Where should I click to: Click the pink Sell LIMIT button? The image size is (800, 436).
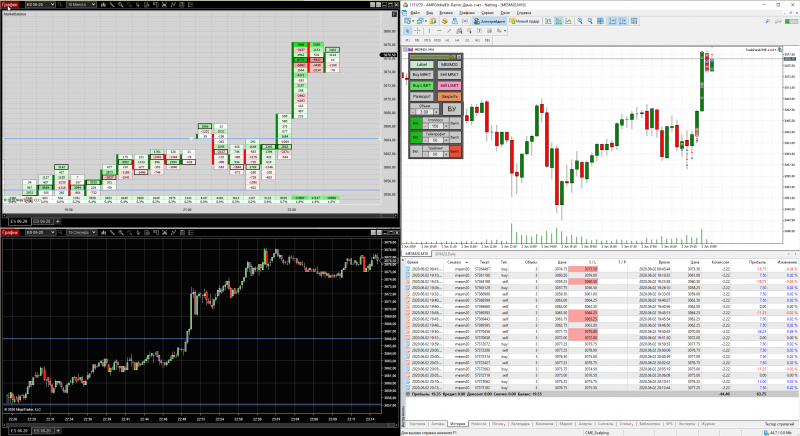[449, 86]
